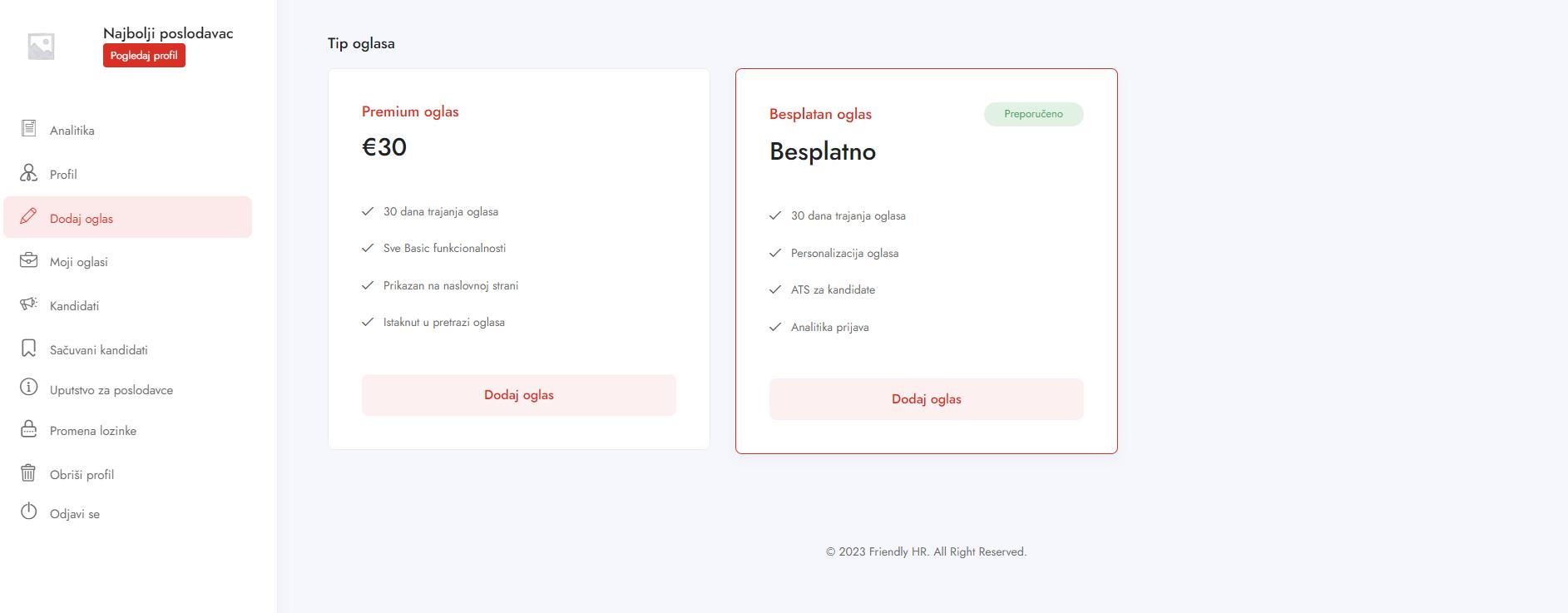The width and height of the screenshot is (1568, 613).
Task: Click the Dodaj oglas pencil icon
Action: pyautogui.click(x=28, y=216)
